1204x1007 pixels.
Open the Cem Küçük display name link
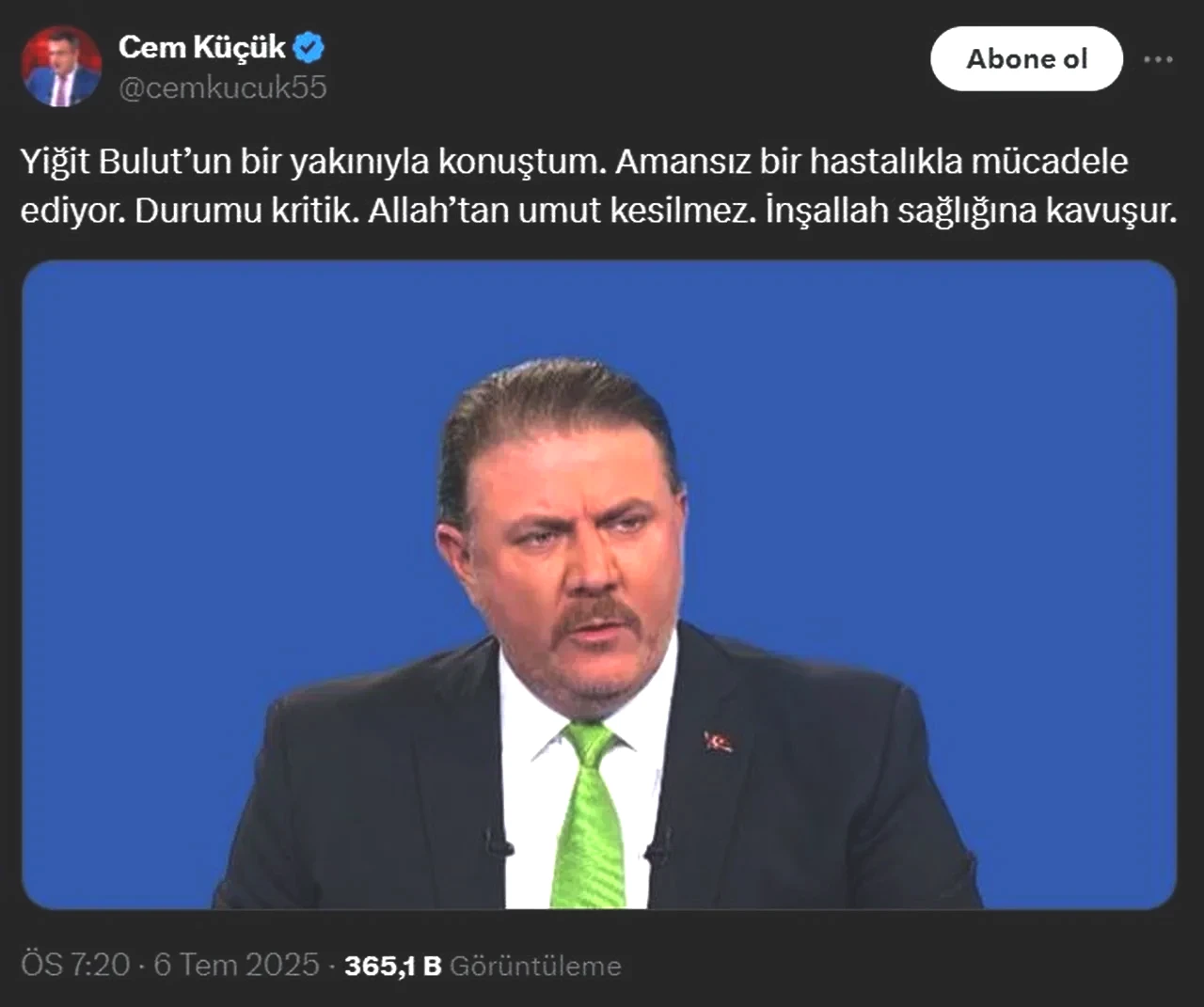(x=201, y=47)
